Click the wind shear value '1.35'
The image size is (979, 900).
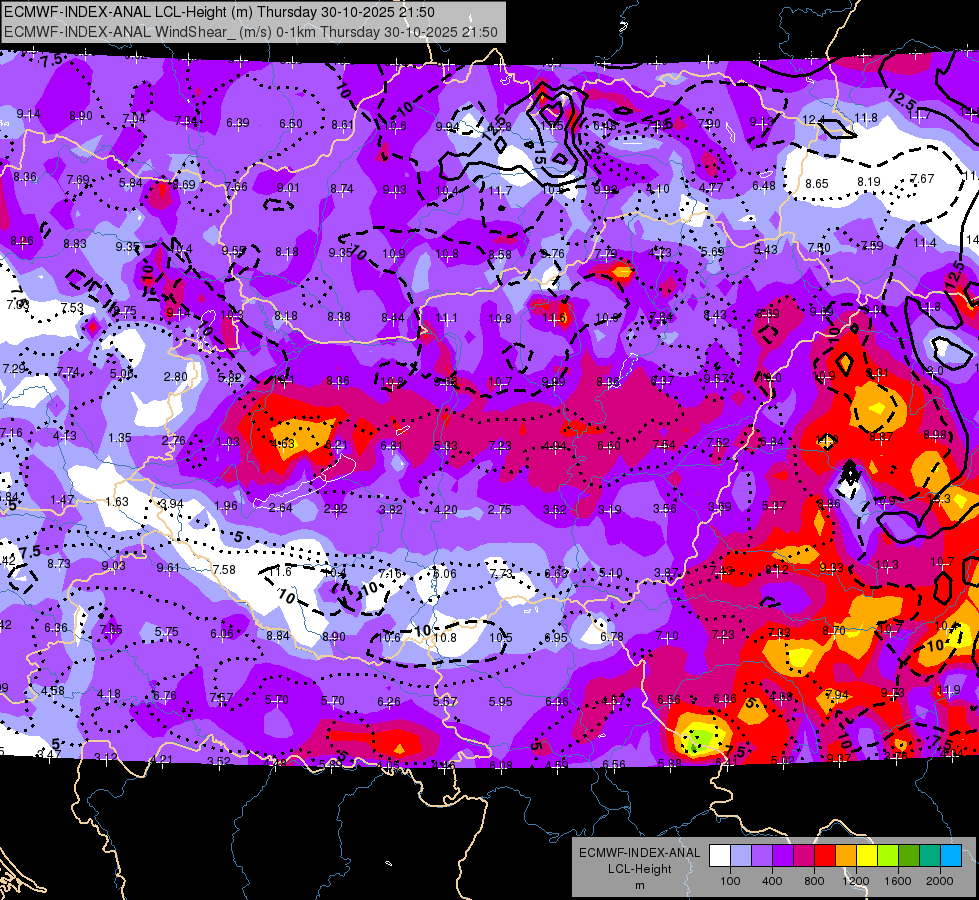click(119, 437)
